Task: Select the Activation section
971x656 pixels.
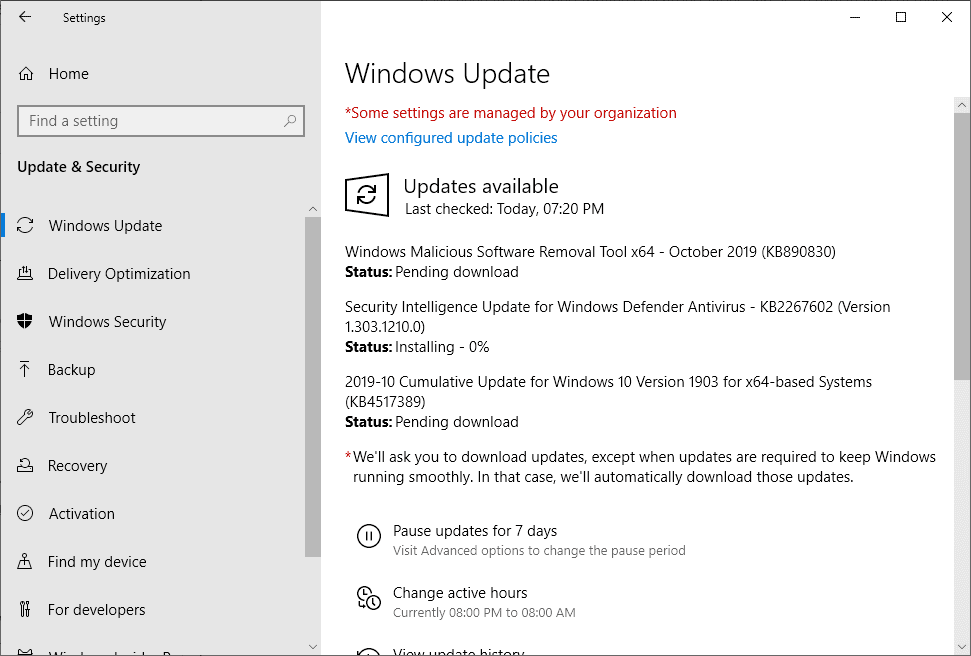Action: click(x=82, y=513)
